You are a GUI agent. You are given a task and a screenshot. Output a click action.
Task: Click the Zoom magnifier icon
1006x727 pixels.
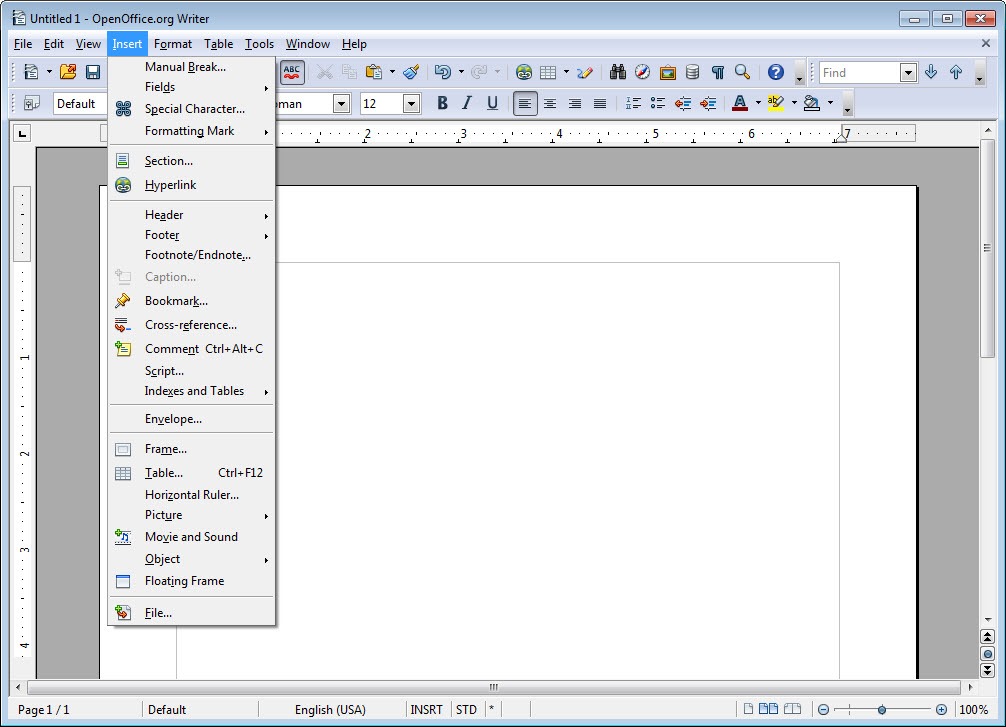[742, 72]
